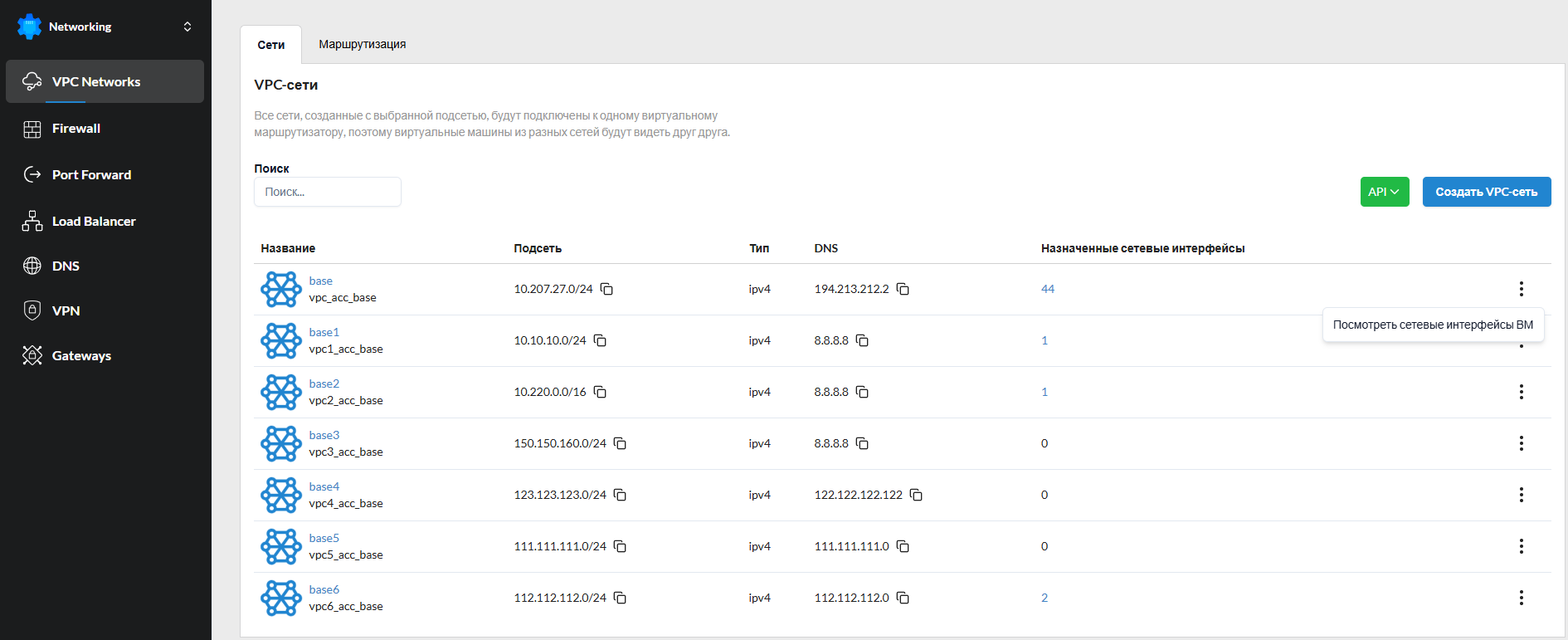Image resolution: width=1568 pixels, height=640 pixels.
Task: Select Посмотреть сетевые интерфейсы ВМ
Action: coord(1433,325)
